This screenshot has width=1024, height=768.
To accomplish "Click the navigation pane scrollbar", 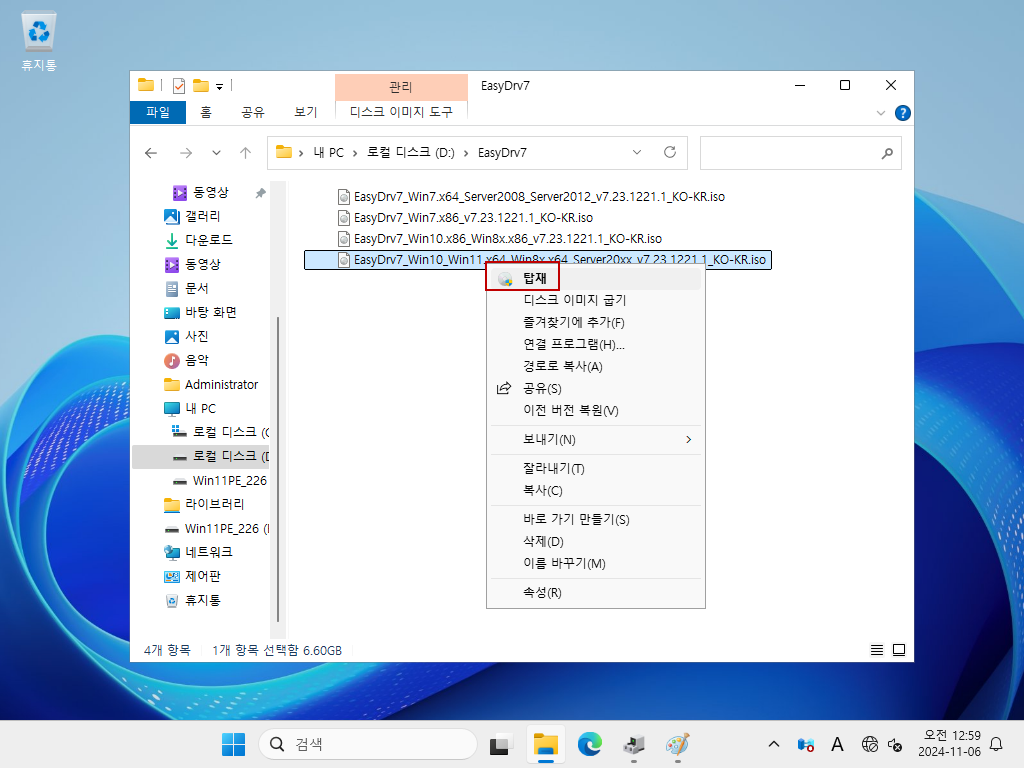I will pyautogui.click(x=278, y=469).
